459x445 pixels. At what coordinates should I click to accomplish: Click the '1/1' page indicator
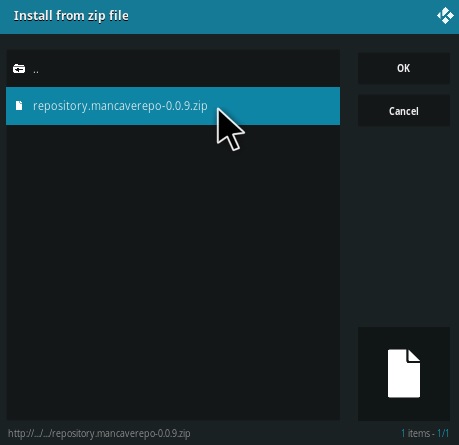pyautogui.click(x=443, y=433)
